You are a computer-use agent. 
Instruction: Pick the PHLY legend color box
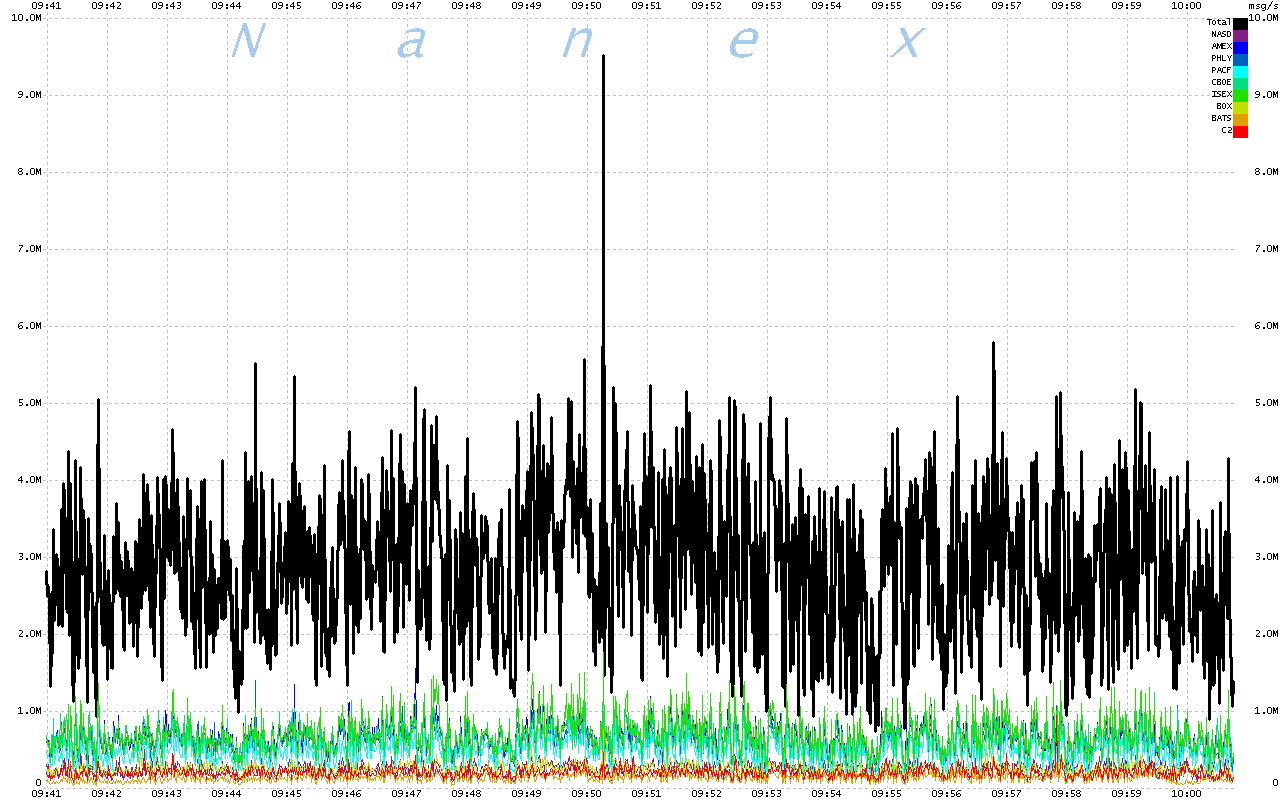(x=1240, y=59)
